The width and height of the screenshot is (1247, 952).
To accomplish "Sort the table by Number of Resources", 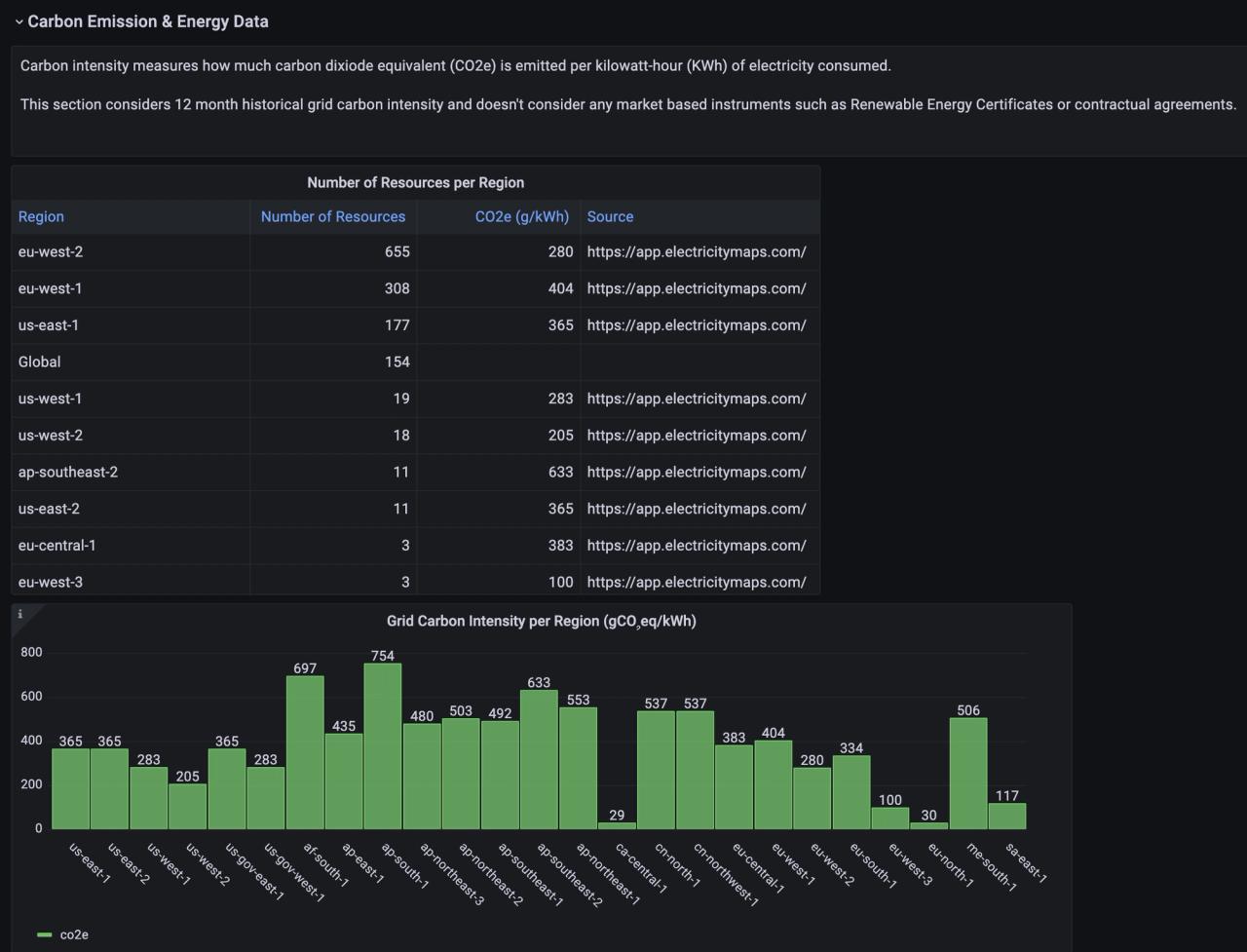I will tap(332, 216).
